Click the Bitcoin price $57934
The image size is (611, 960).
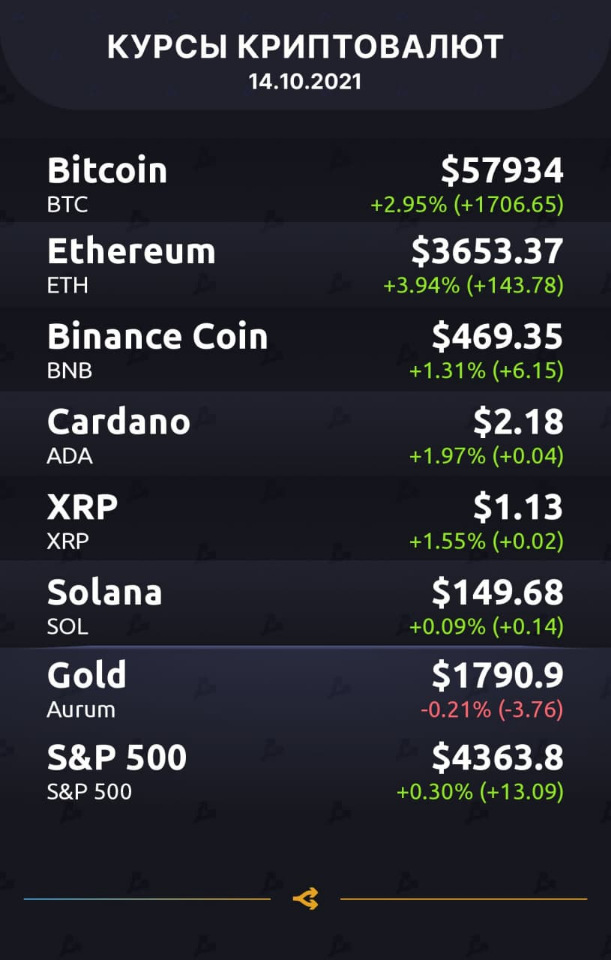(x=502, y=171)
